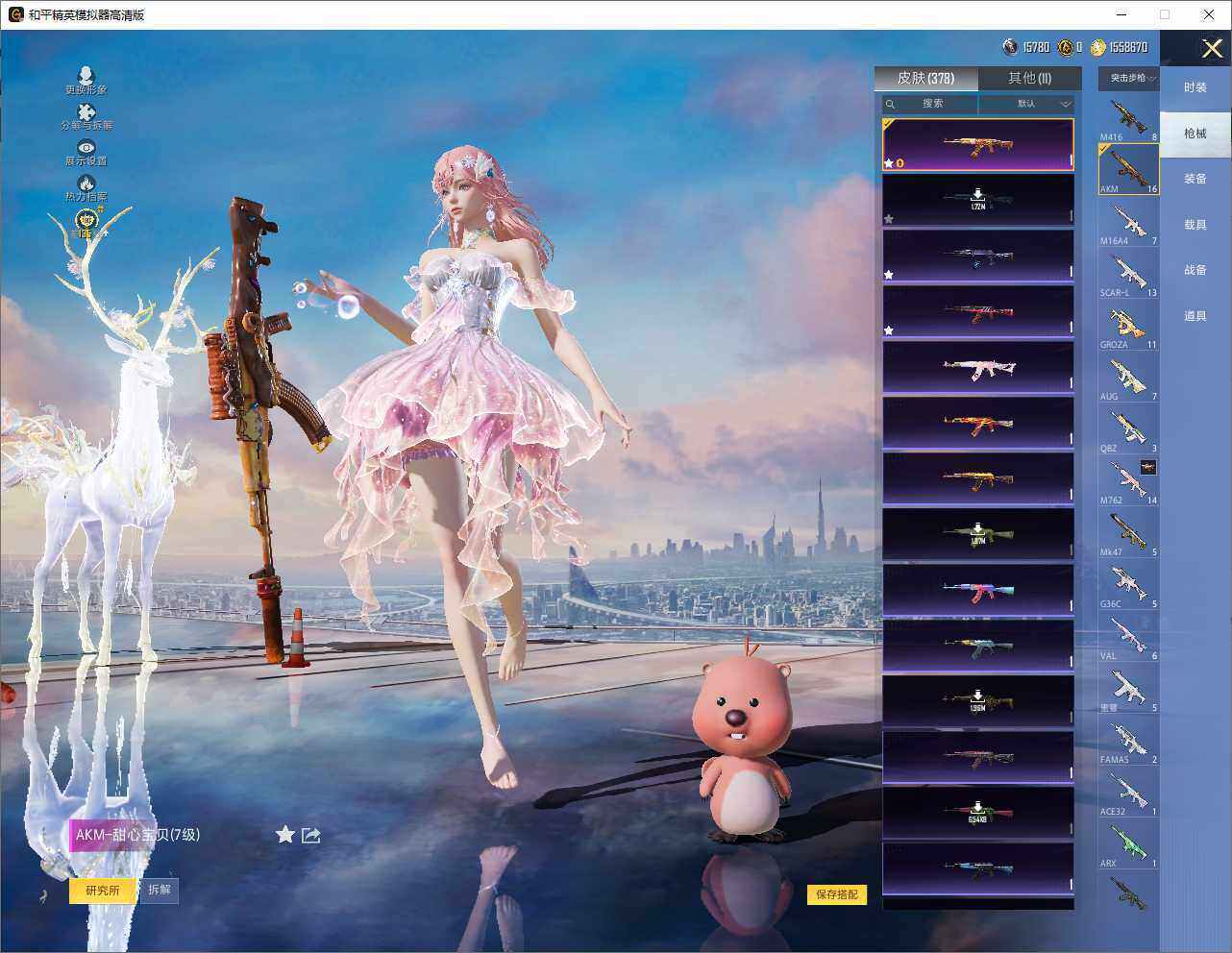Image resolution: width=1232 pixels, height=953 pixels.
Task: Select the FAMAS weapon icon
Action: pyautogui.click(x=1129, y=741)
